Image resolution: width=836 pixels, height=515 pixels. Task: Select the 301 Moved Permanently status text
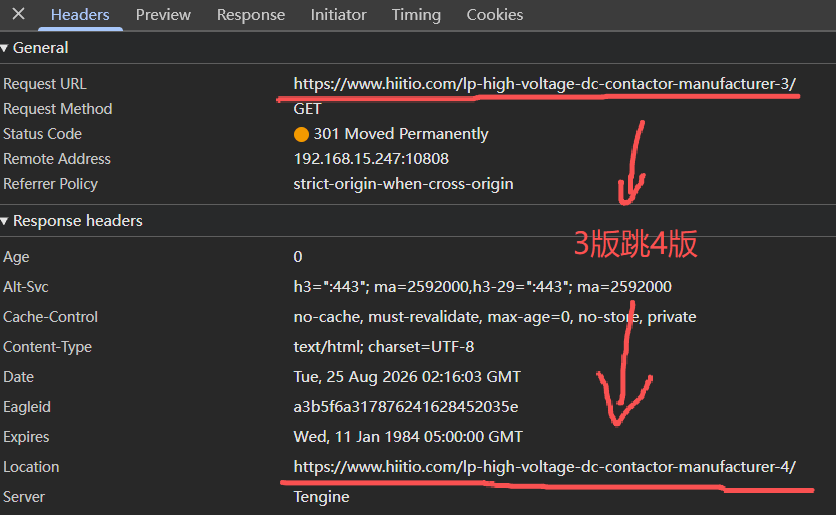(401, 134)
